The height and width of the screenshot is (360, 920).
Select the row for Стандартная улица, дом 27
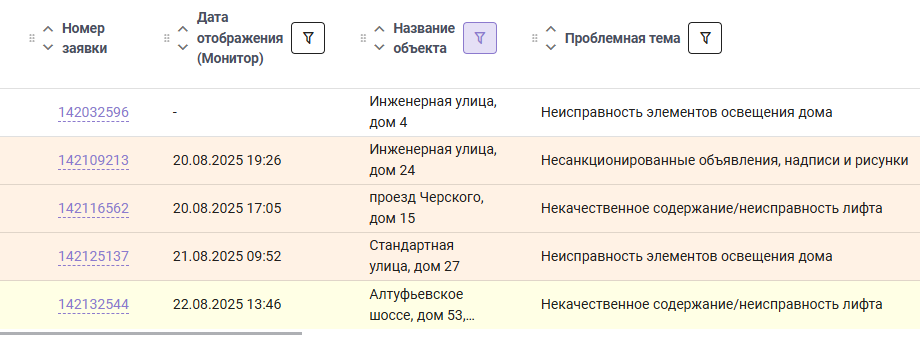click(460, 257)
